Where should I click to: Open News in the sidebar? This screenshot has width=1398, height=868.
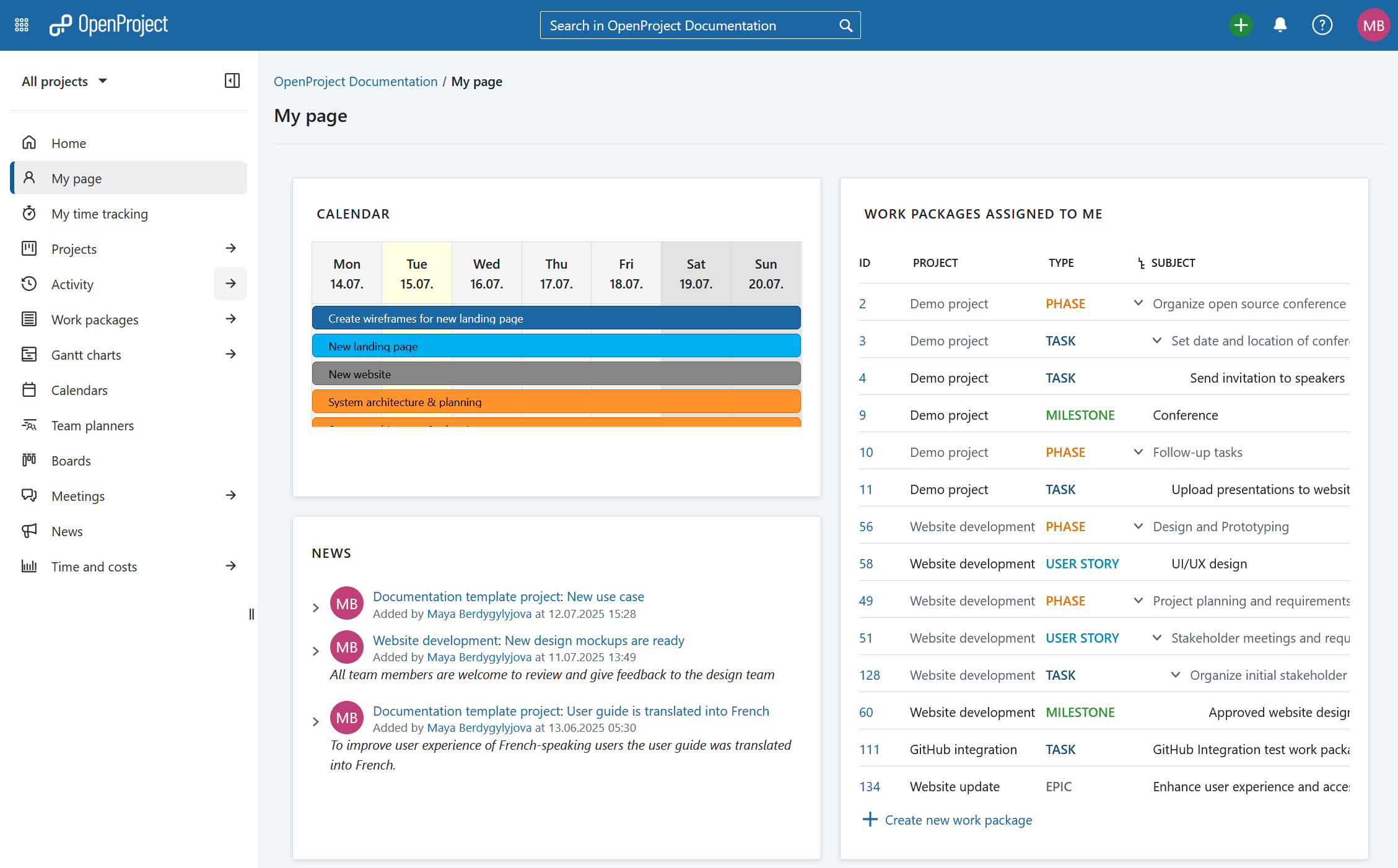129,531
